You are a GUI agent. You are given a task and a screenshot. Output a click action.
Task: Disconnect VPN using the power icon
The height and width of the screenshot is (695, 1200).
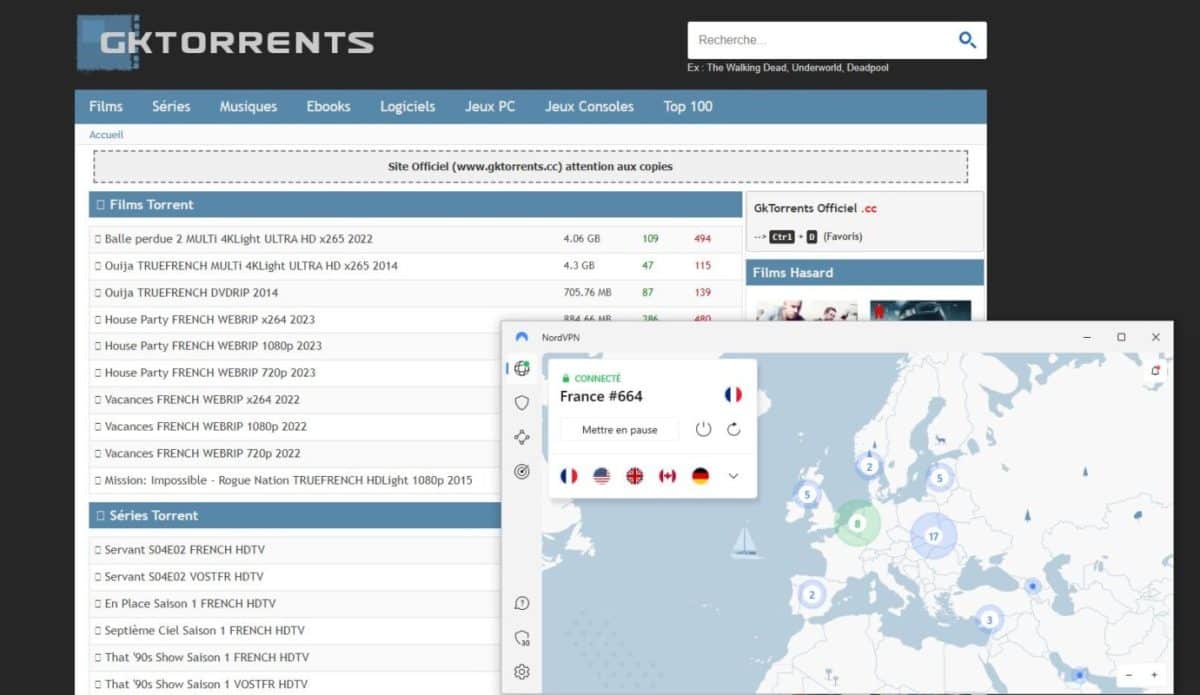[703, 429]
